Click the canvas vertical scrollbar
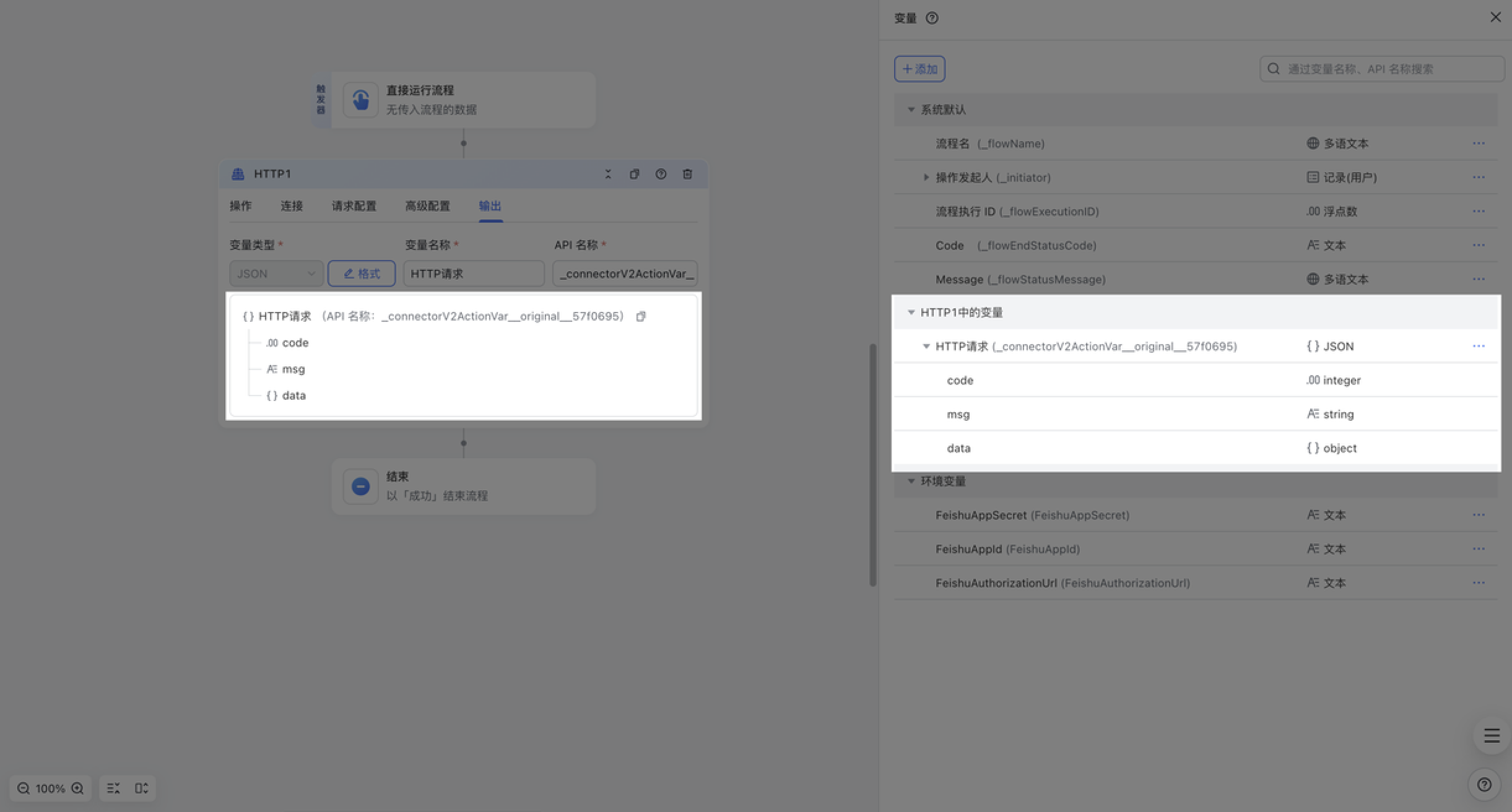This screenshot has height=812, width=1512. click(x=872, y=465)
